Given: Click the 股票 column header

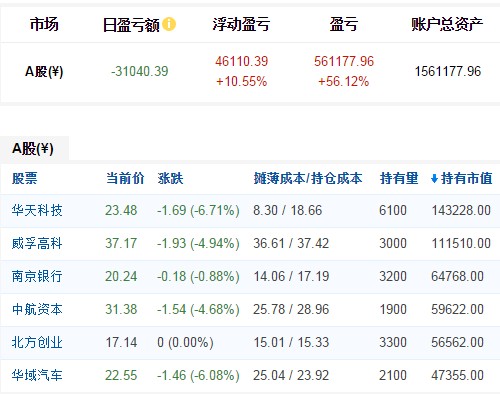Looking at the screenshot, I should pos(25,179).
